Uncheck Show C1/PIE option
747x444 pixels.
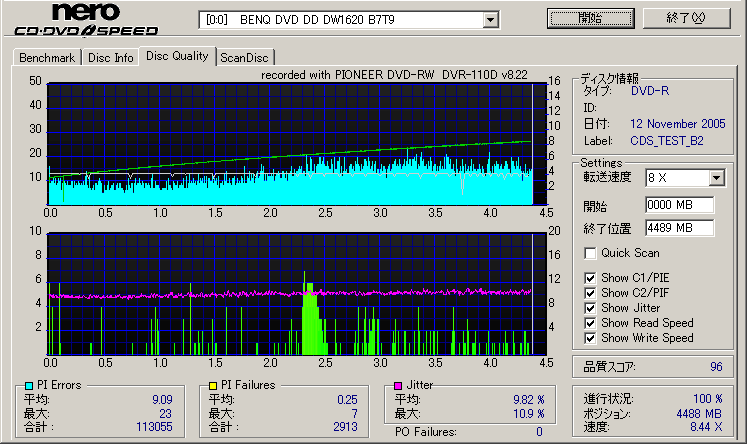coord(590,278)
